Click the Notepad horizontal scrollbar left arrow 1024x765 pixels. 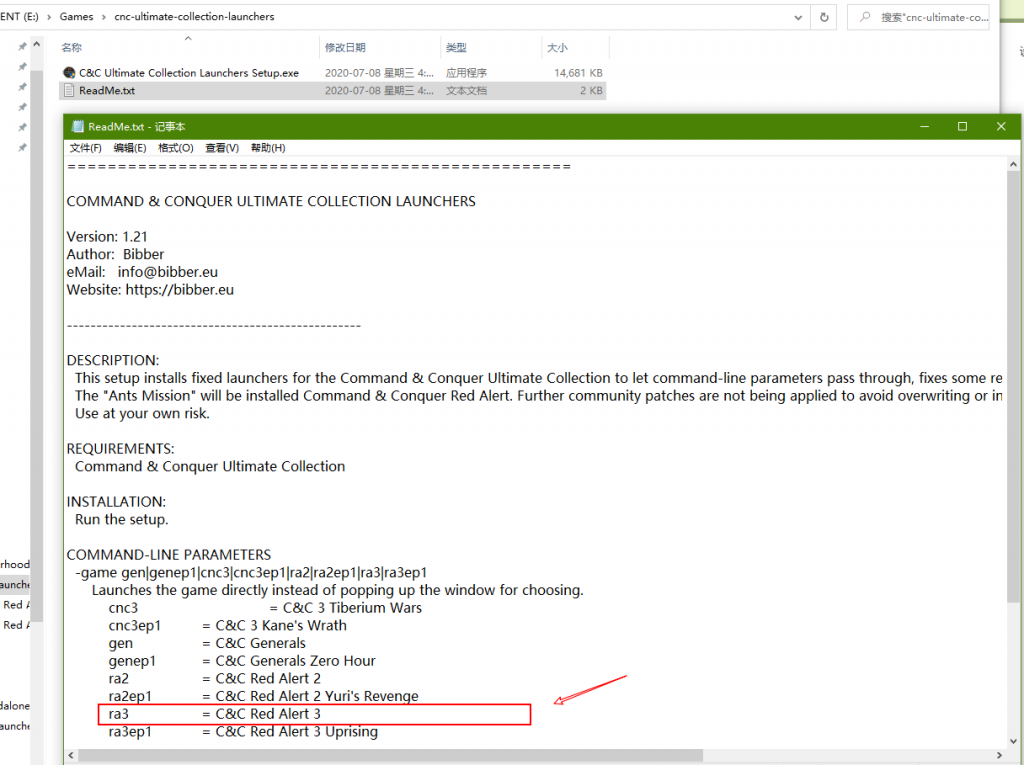pos(71,755)
